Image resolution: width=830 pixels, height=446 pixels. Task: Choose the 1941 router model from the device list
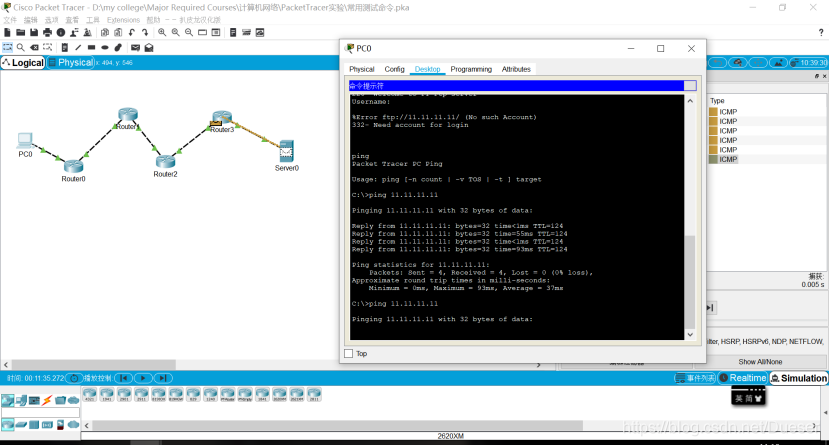pyautogui.click(x=107, y=395)
